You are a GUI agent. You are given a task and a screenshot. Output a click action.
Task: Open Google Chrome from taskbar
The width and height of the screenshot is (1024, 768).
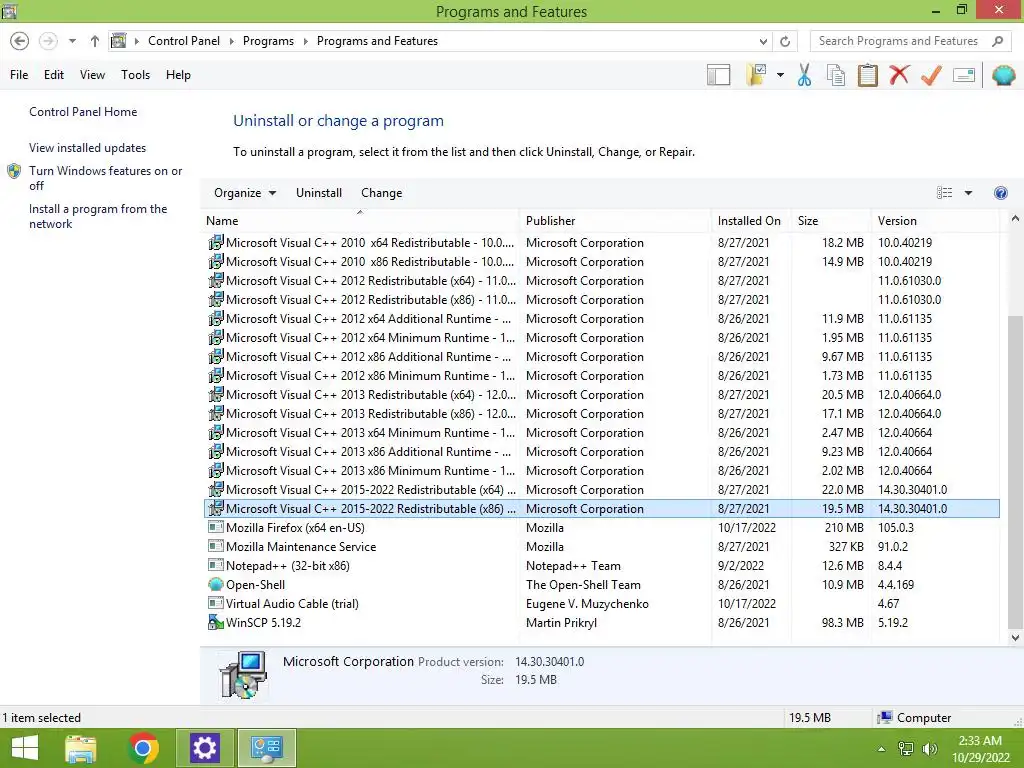(x=144, y=748)
